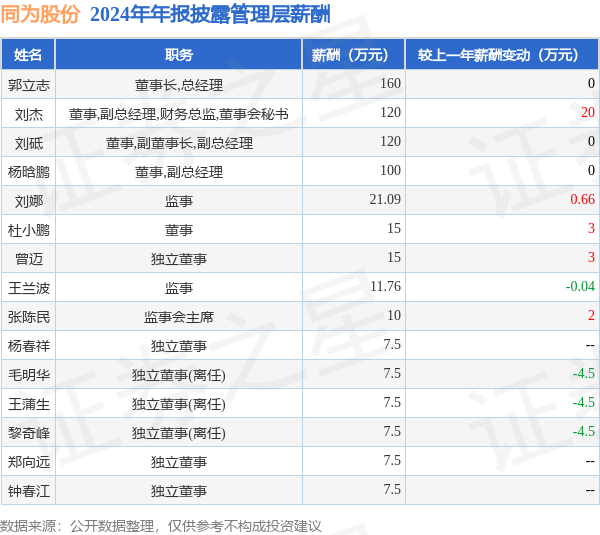Click 杨春祥's salary value 7.5
The image size is (600, 535).
(392, 344)
